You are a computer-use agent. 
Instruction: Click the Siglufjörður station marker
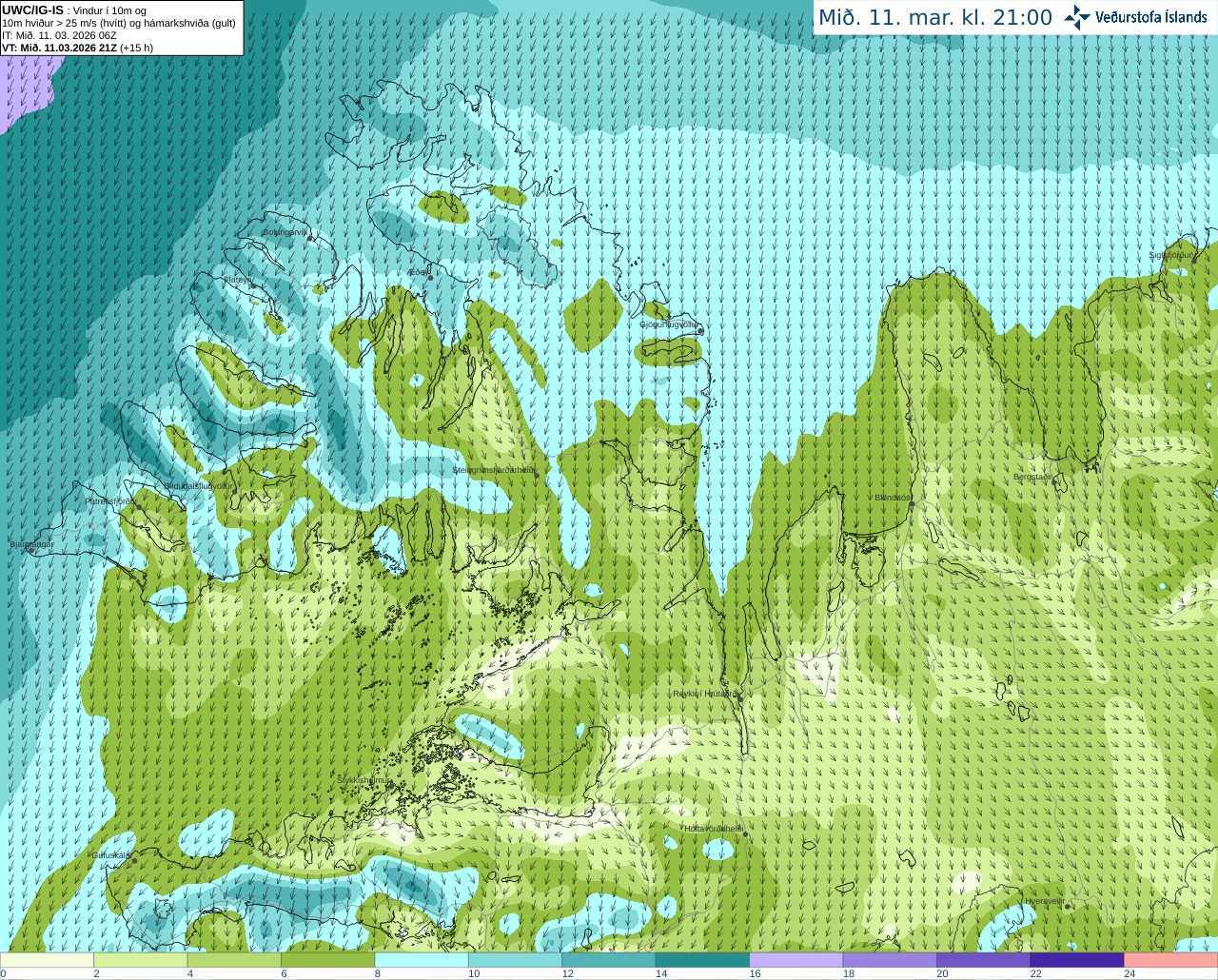click(x=1192, y=261)
